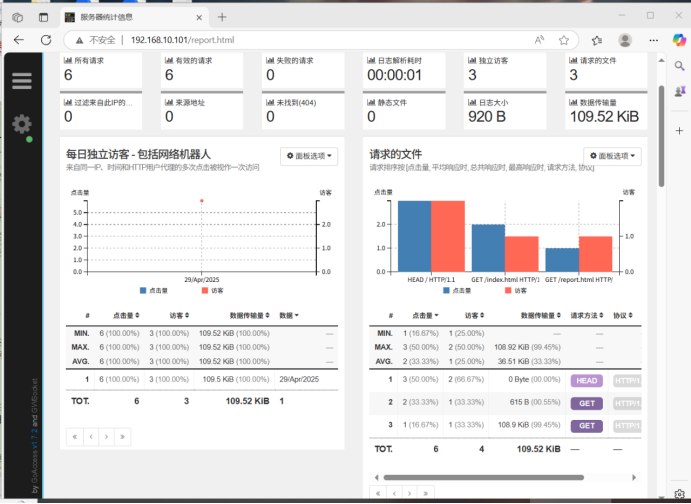Click the 920 B log size value
Image resolution: width=691 pixels, height=504 pixels.
487,117
